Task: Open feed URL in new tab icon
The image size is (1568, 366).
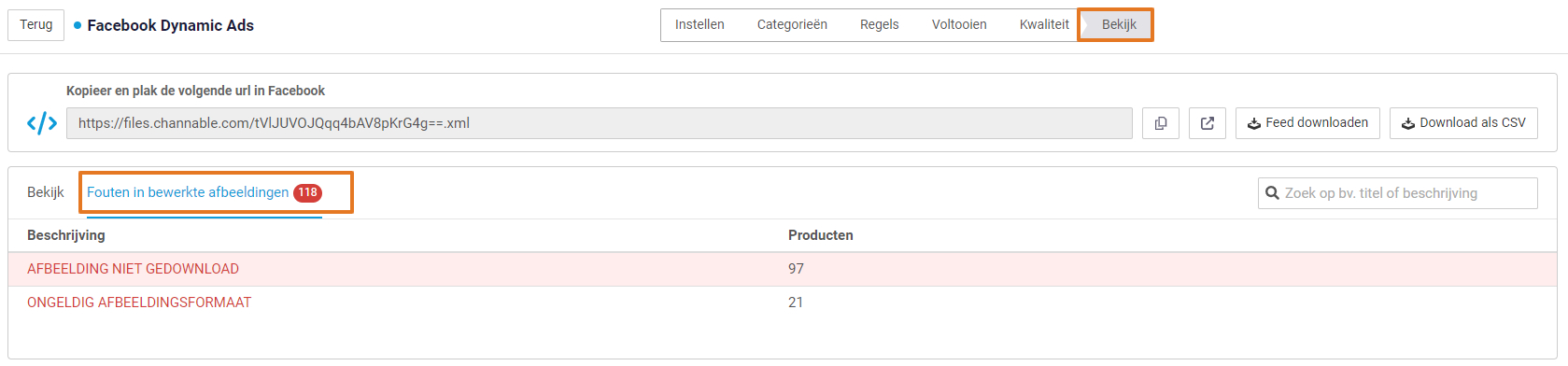Action: click(x=1208, y=123)
